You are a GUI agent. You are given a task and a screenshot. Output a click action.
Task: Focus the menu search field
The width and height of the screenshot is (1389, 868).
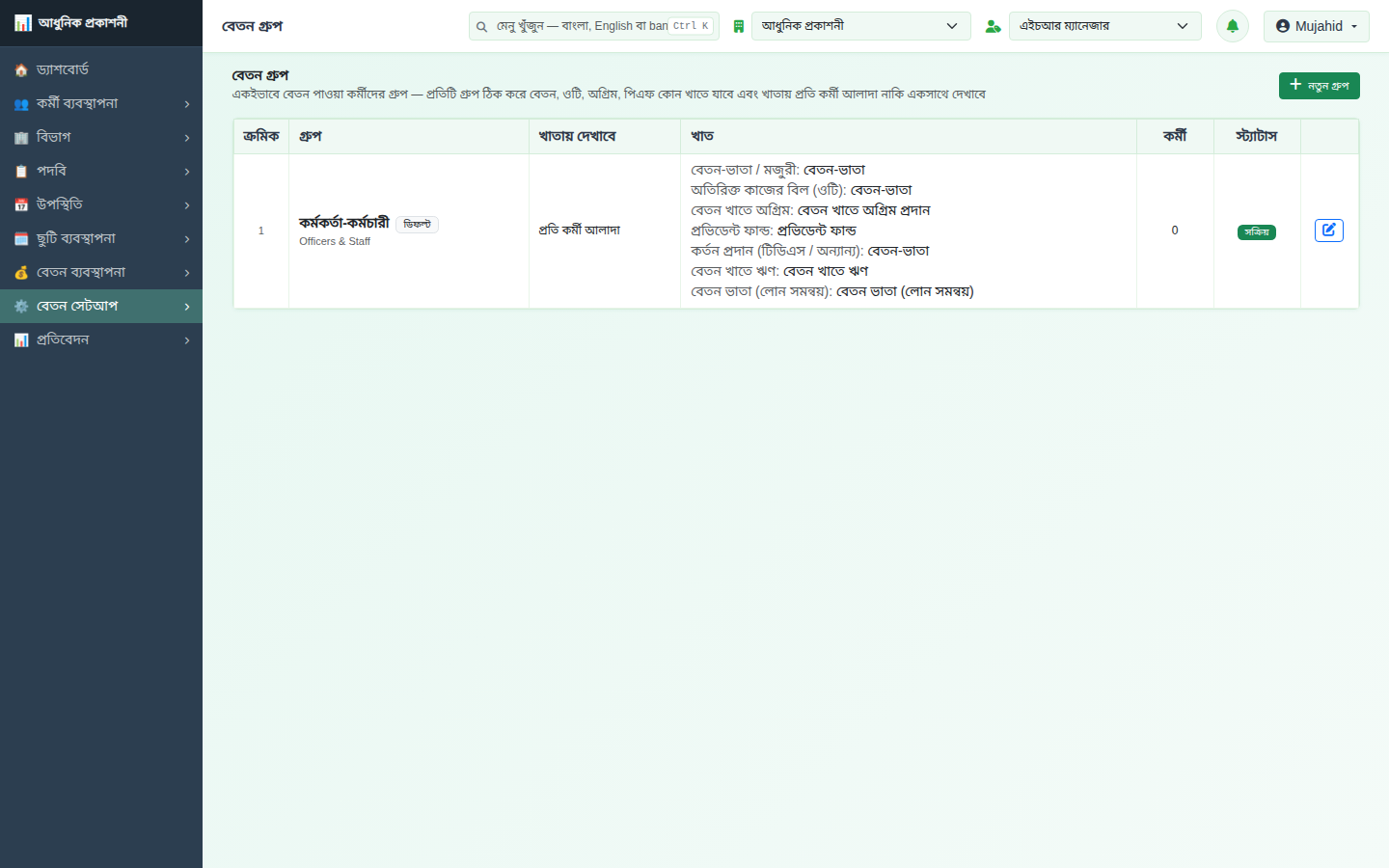[593, 26]
